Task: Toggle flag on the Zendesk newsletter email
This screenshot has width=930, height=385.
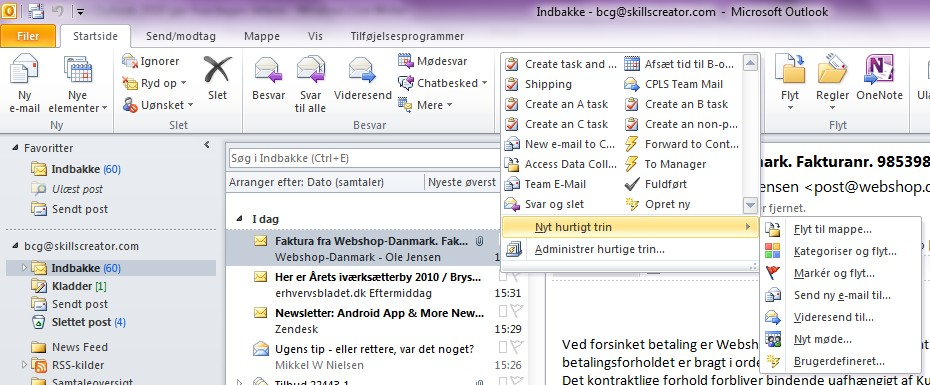Action: click(517, 311)
